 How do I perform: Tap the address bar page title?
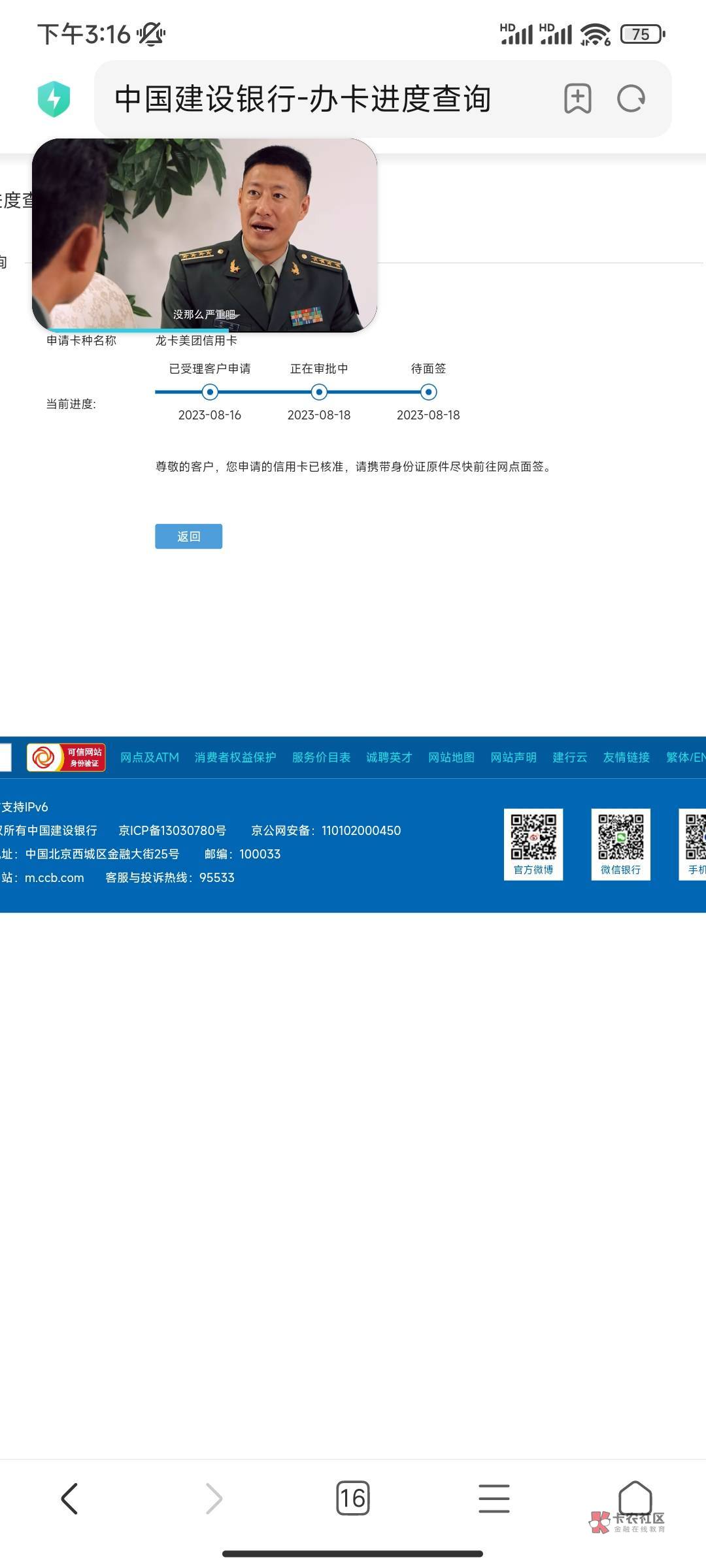(x=303, y=99)
